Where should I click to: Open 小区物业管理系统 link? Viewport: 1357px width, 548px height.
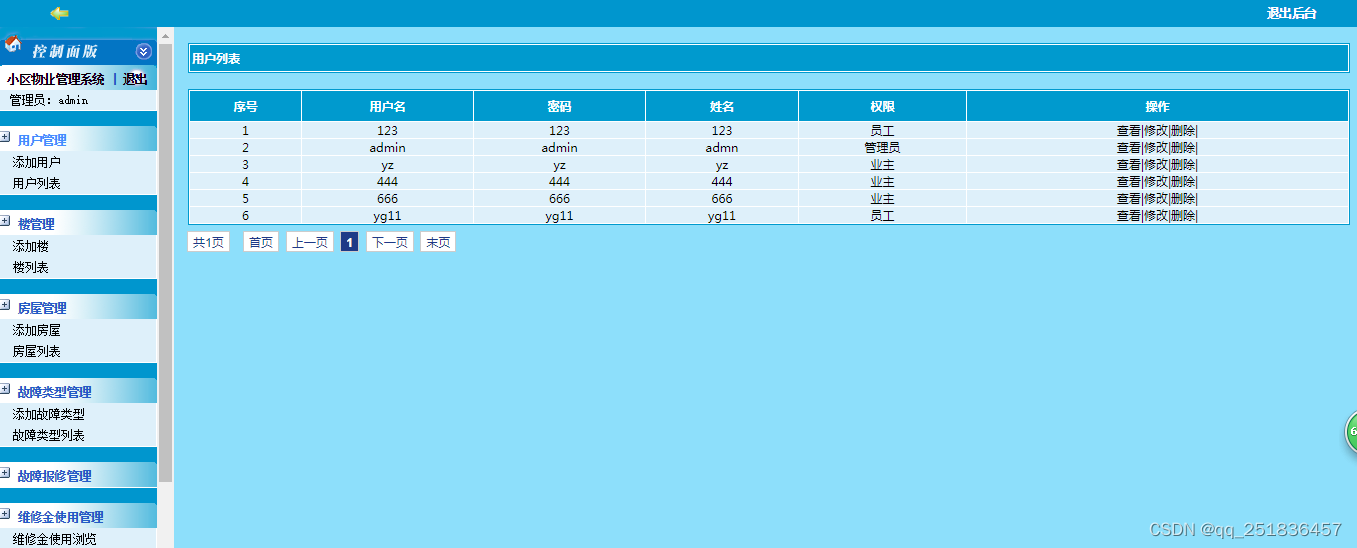pyautogui.click(x=55, y=79)
